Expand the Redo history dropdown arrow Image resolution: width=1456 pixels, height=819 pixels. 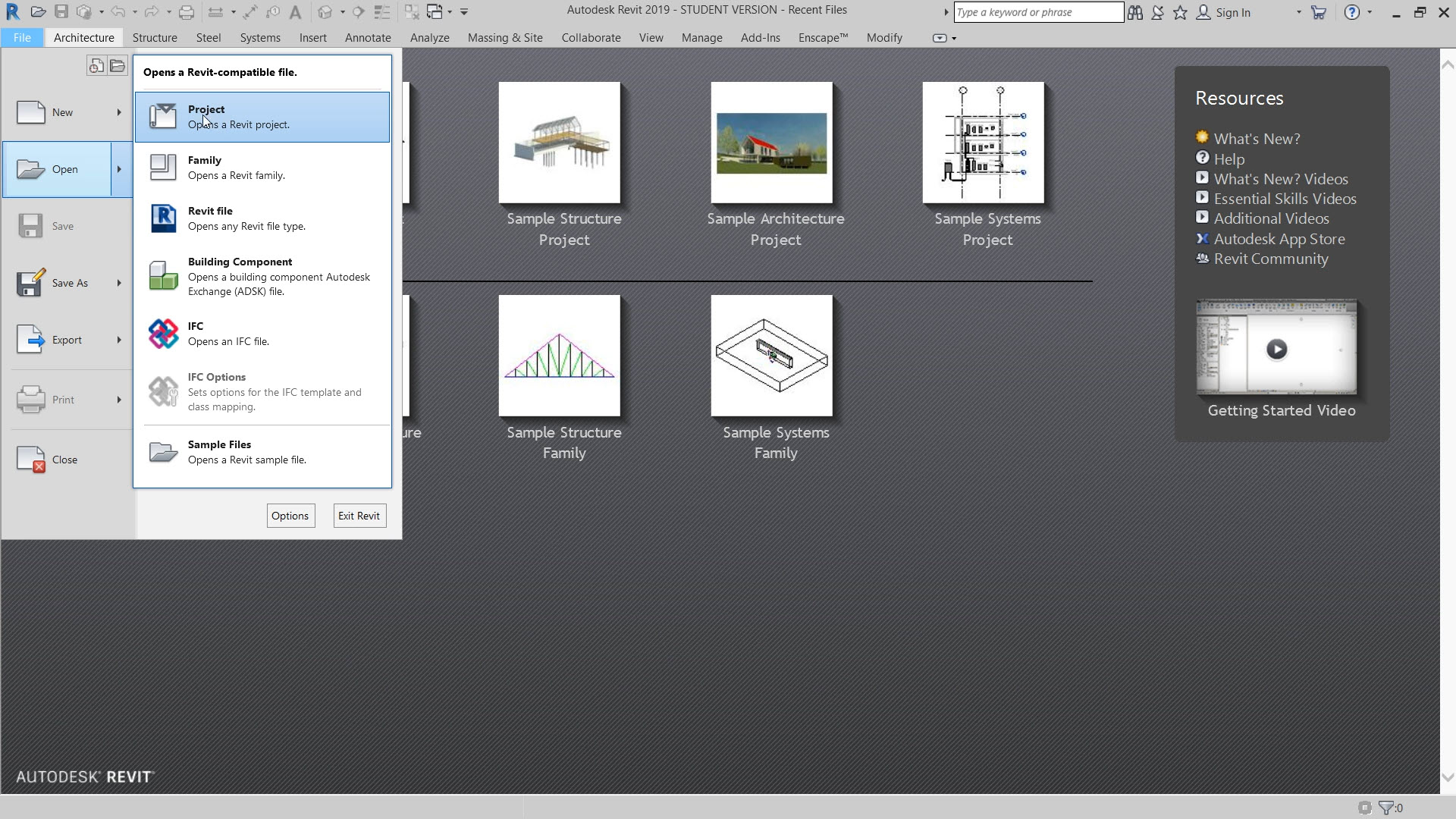tap(168, 12)
